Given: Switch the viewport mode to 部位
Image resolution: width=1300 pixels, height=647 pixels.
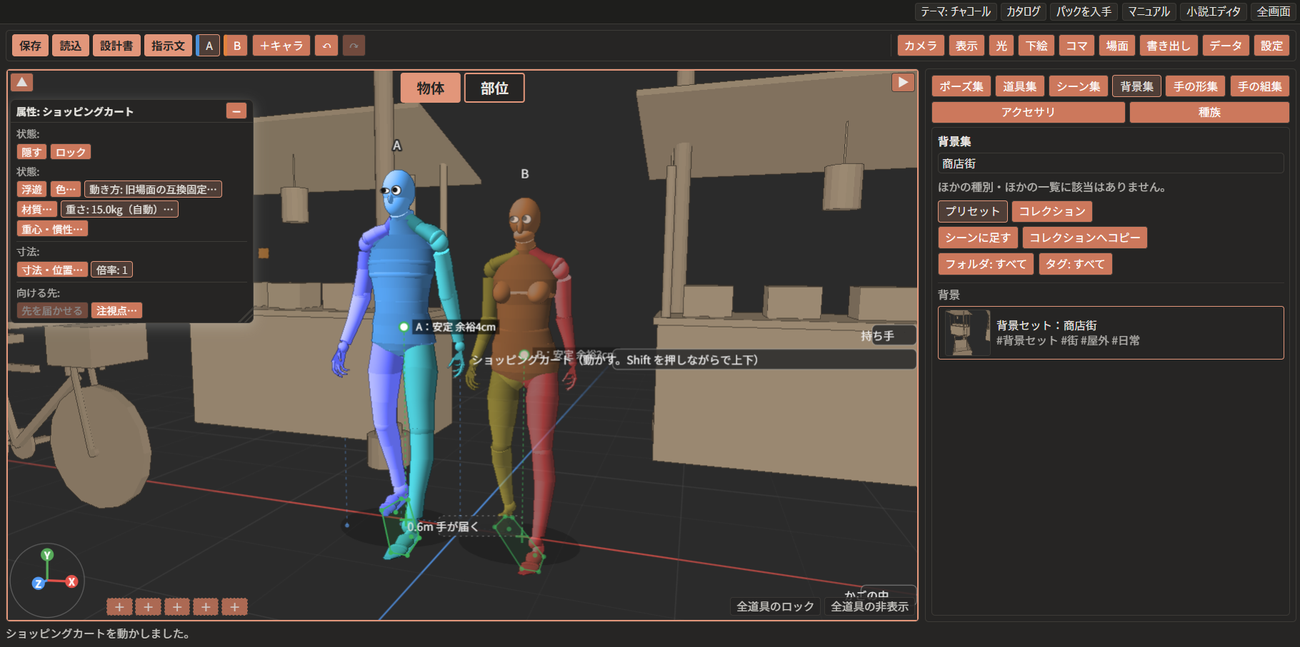Looking at the screenshot, I should 494,88.
